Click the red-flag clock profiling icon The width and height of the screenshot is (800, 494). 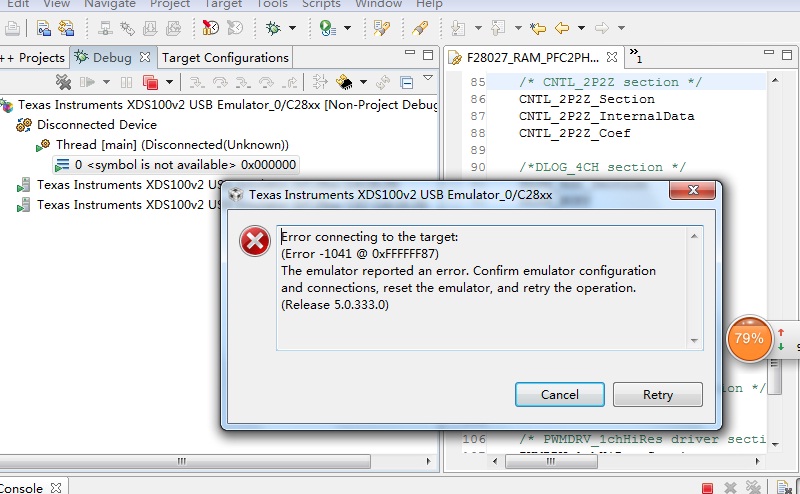(x=211, y=28)
